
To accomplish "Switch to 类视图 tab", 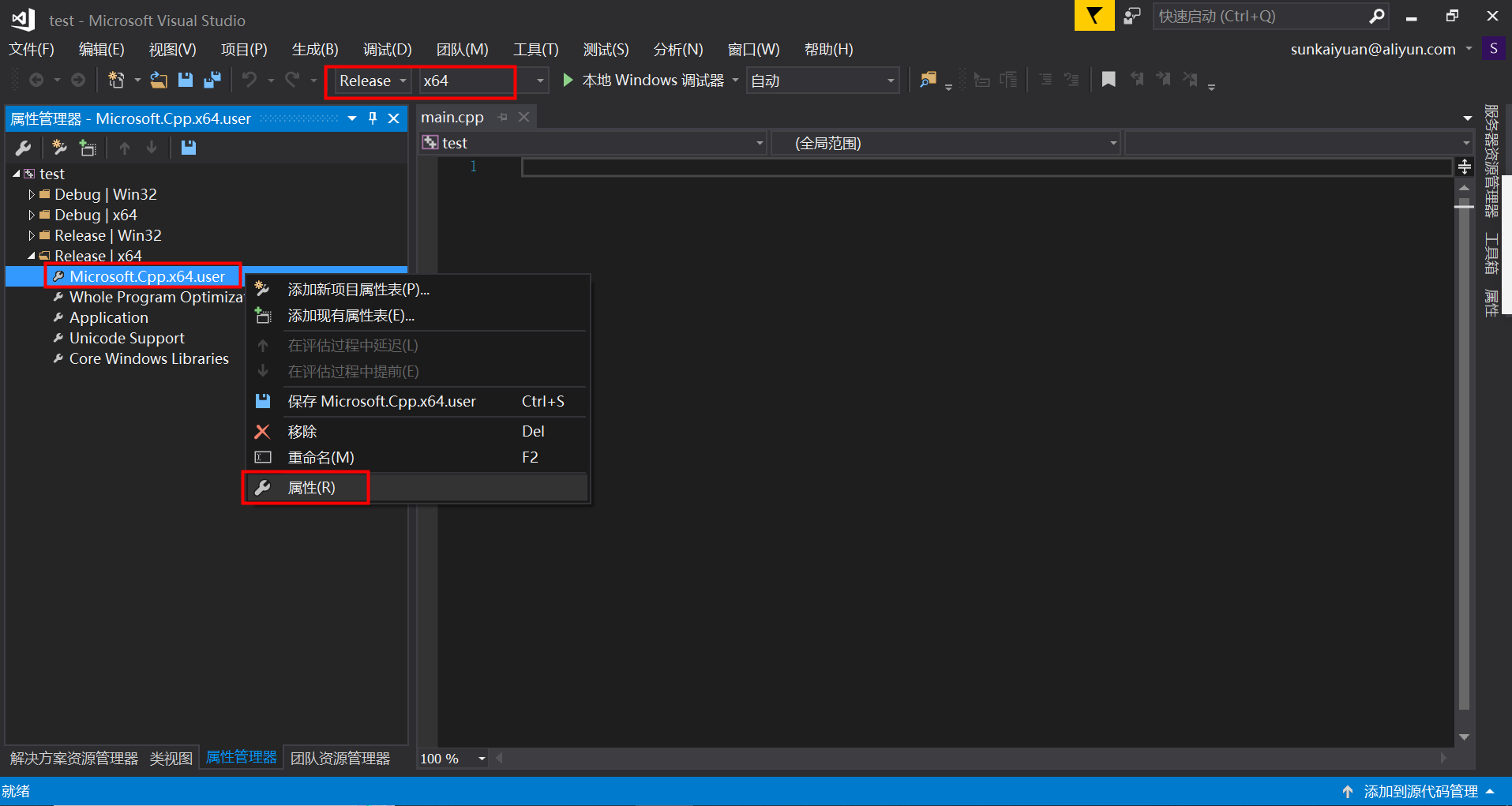I will 171,759.
